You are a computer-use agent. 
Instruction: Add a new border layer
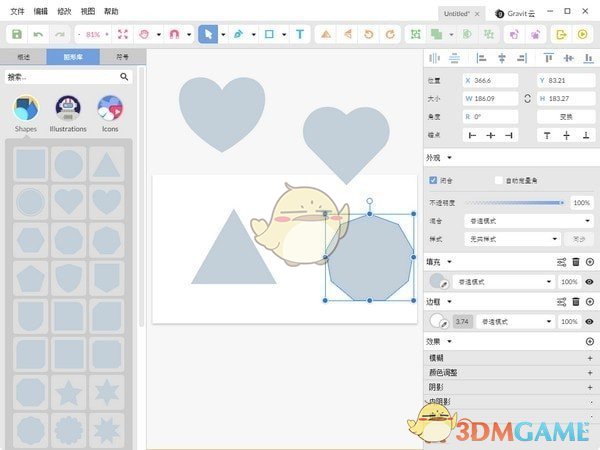[x=590, y=302]
